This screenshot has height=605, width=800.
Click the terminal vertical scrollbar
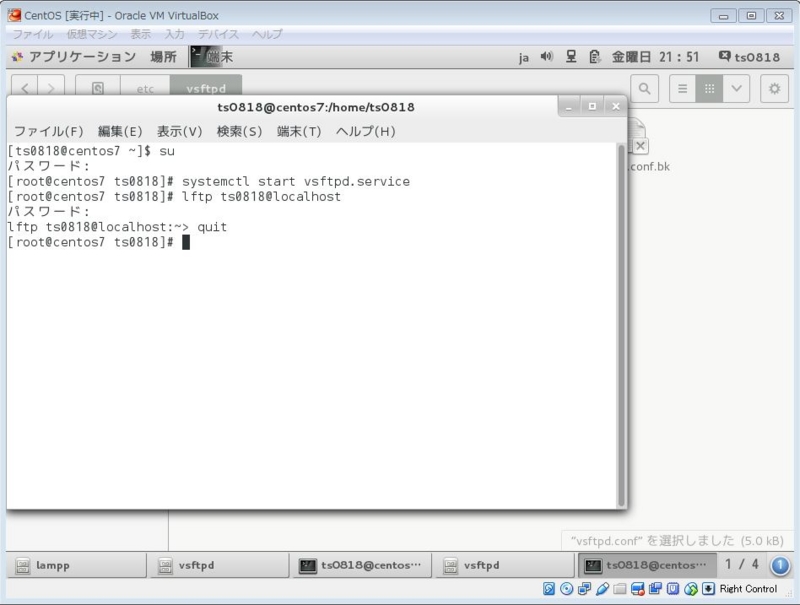(x=621, y=325)
